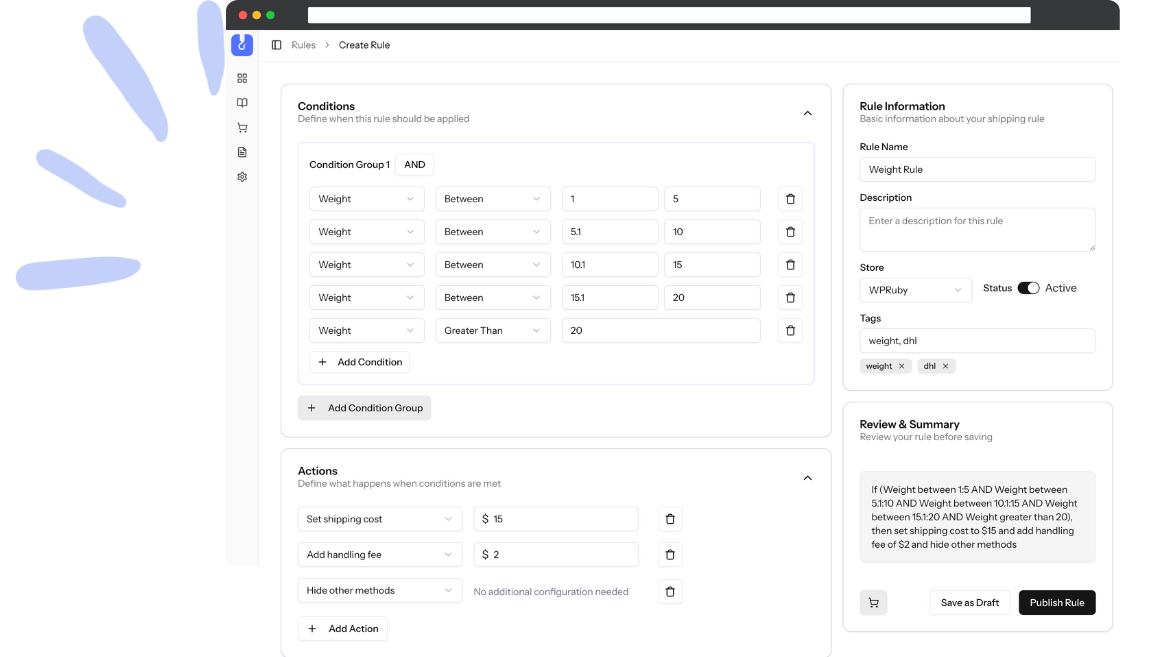Click the cart icon button in Review panel
Screen dimensions: 1171x657
coord(873,602)
